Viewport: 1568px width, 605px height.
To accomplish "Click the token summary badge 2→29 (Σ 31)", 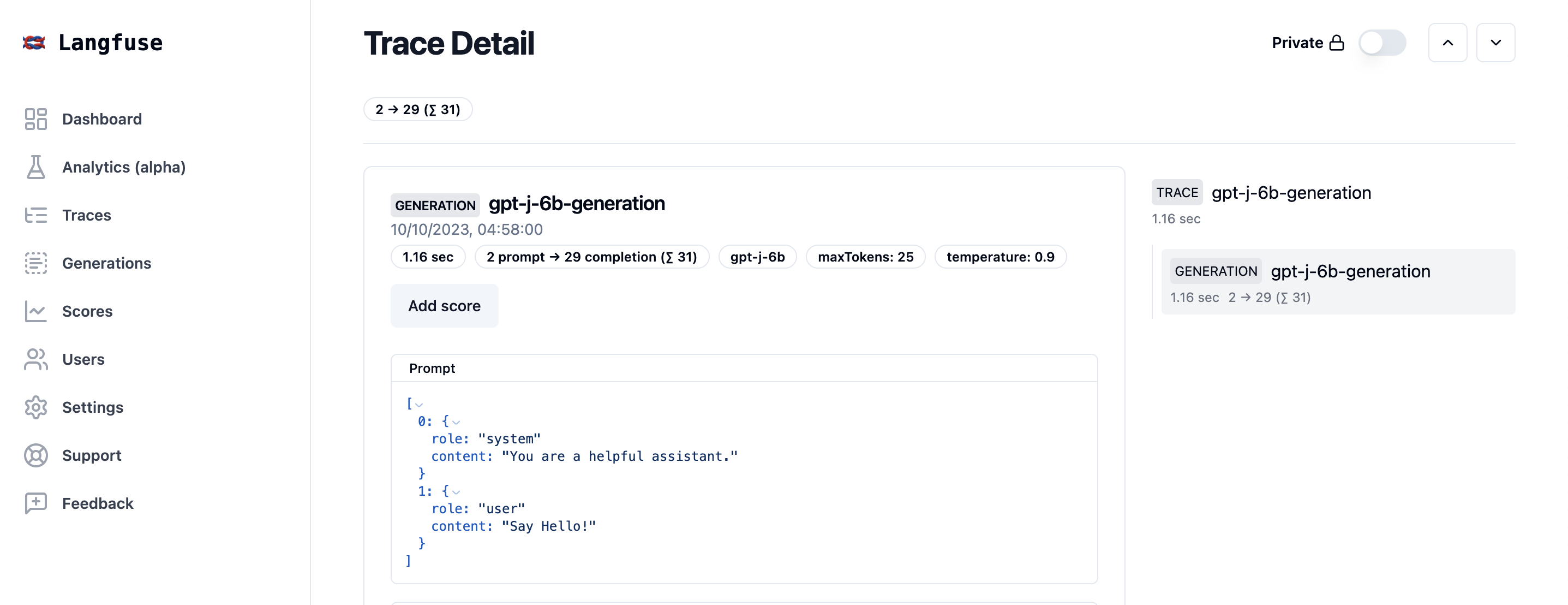I will click(x=417, y=108).
